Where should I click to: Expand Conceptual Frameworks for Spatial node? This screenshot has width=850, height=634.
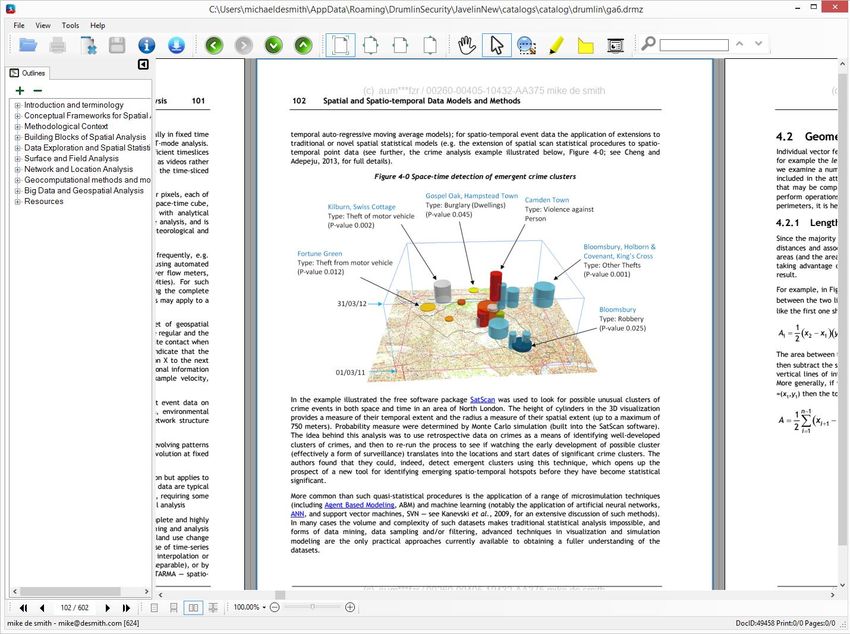pos(17,116)
